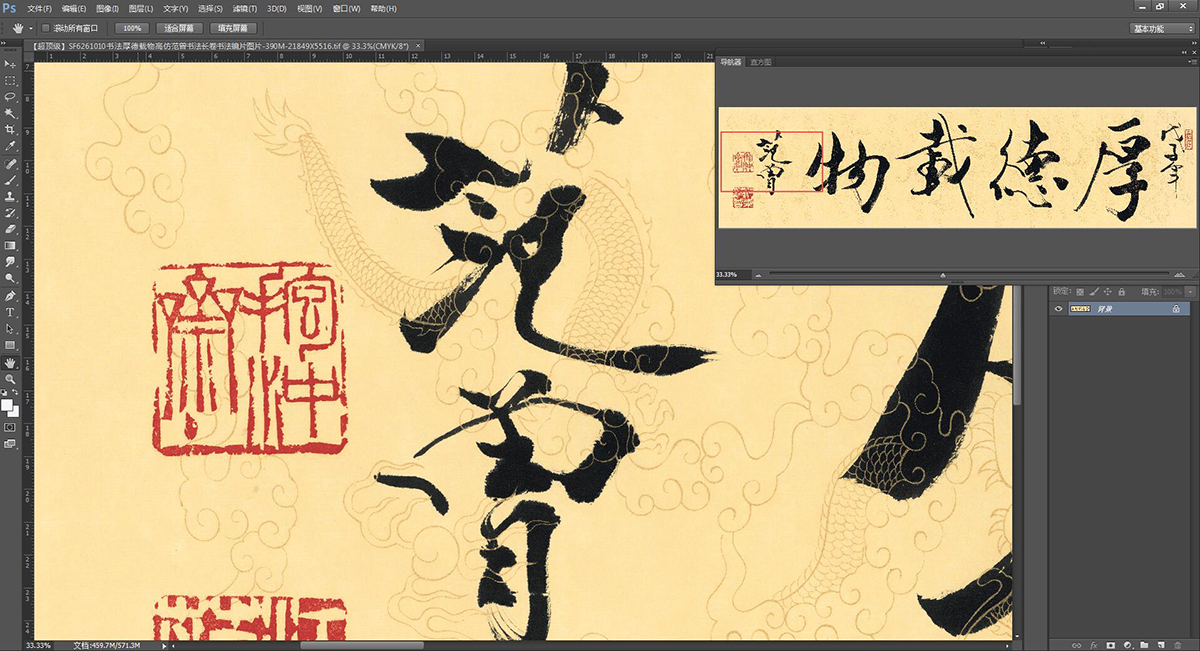
Task: Lock all layer attributes
Action: click(1122, 292)
